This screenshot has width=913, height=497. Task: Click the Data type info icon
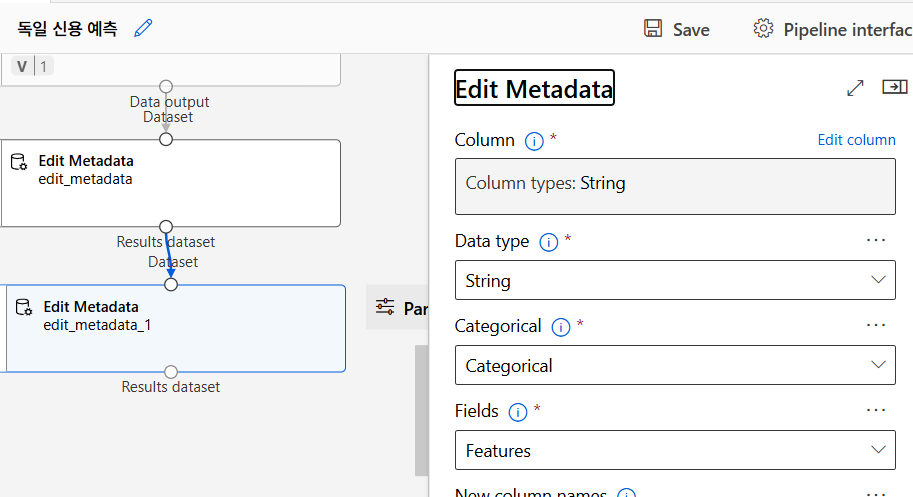click(548, 242)
